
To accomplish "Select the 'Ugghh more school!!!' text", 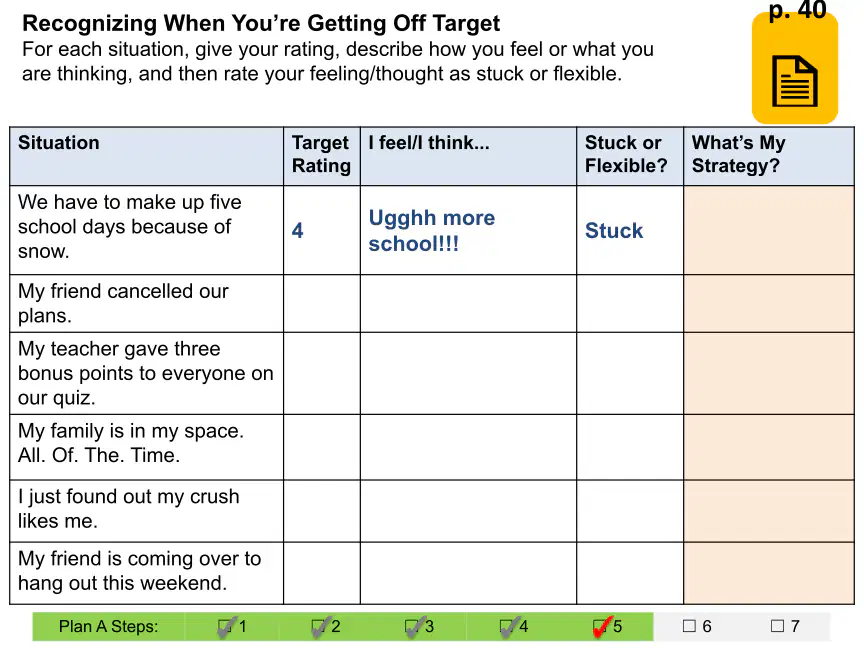I will point(432,230).
